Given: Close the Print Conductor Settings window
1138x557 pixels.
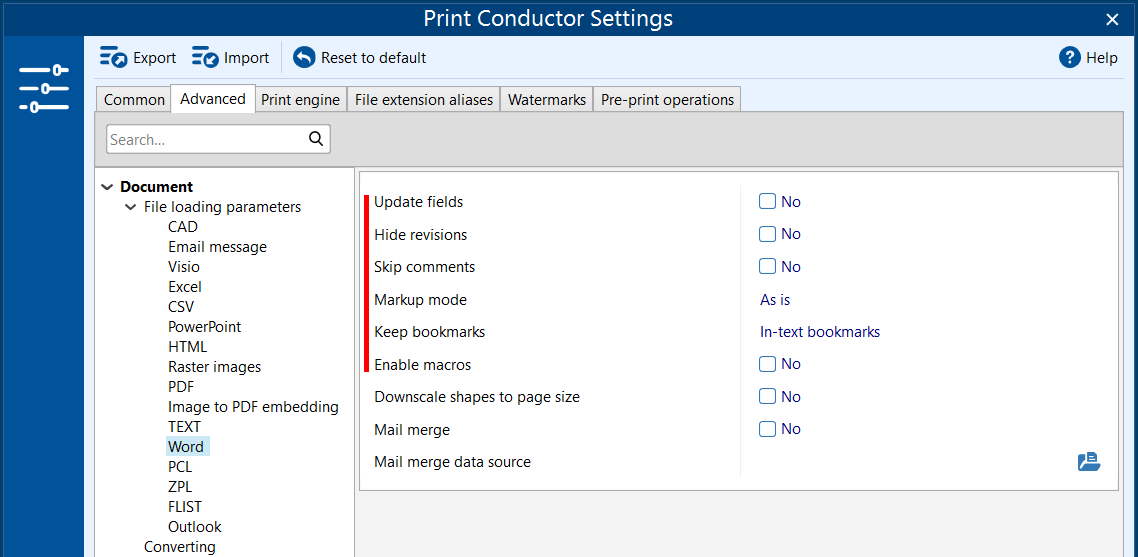Looking at the screenshot, I should tap(1112, 19).
